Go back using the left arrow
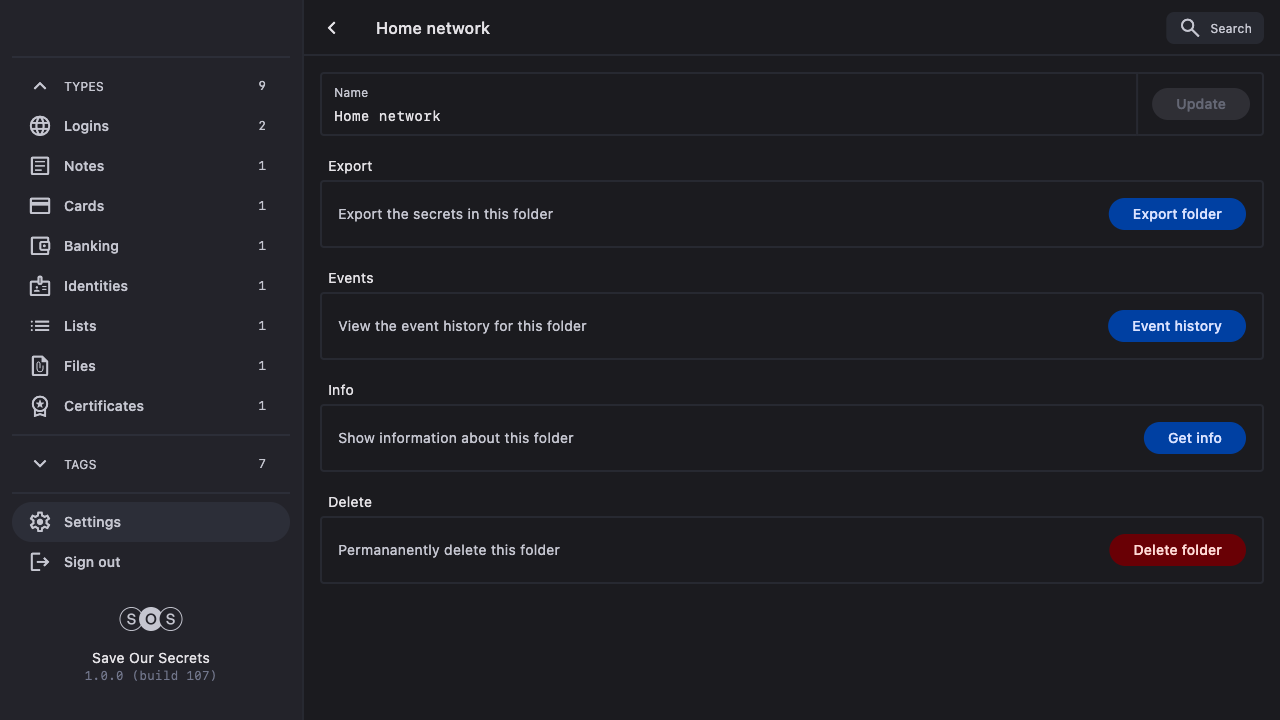 (x=332, y=28)
